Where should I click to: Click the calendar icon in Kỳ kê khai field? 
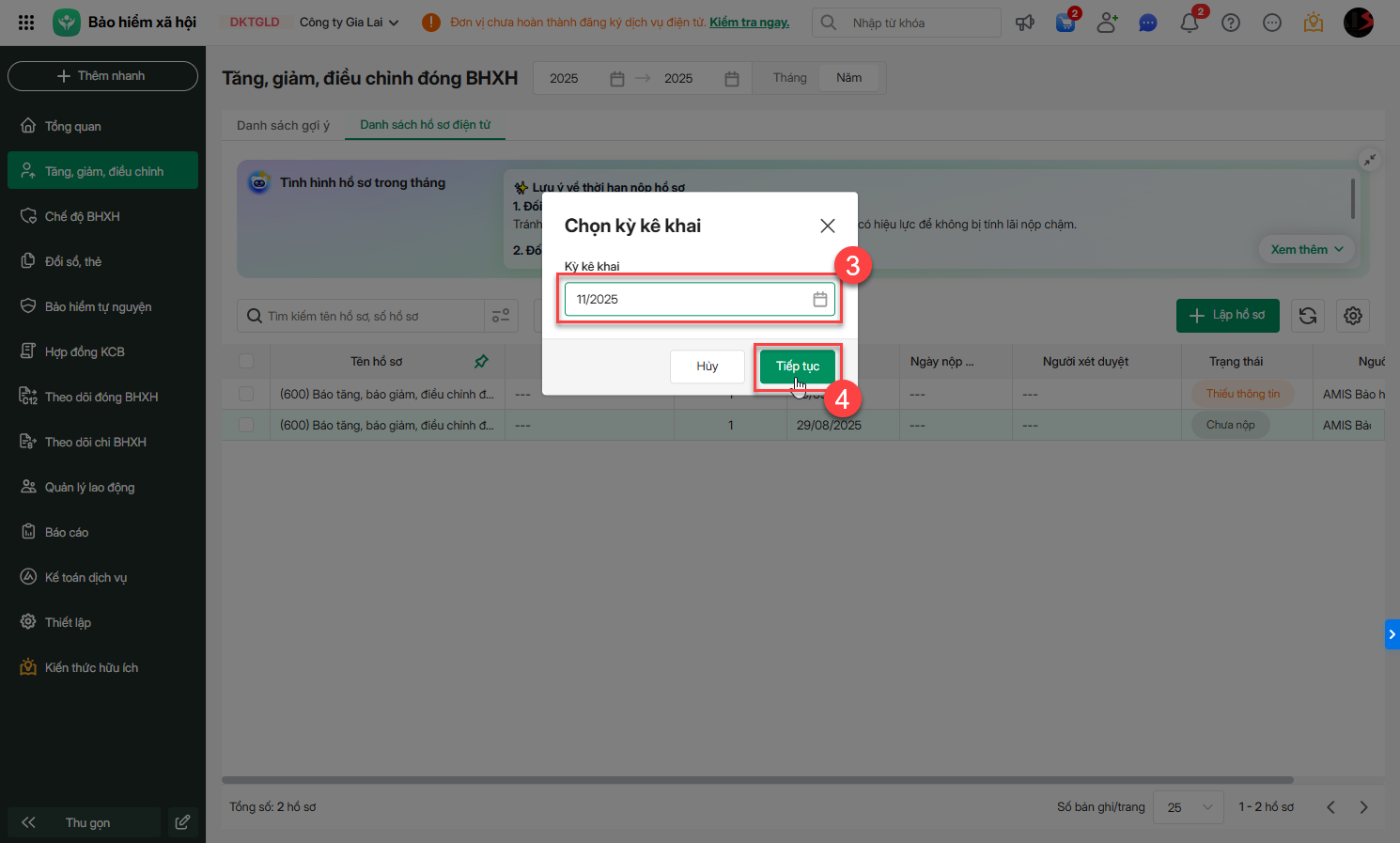click(x=819, y=299)
